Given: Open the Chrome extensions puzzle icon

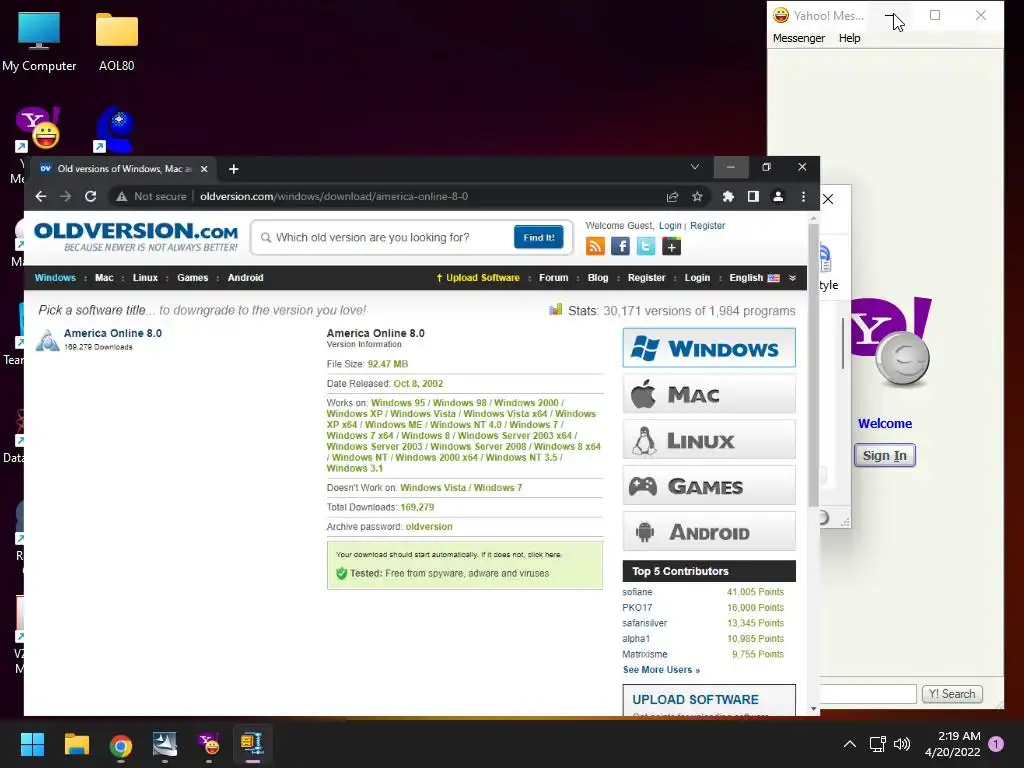Looking at the screenshot, I should (x=728, y=197).
